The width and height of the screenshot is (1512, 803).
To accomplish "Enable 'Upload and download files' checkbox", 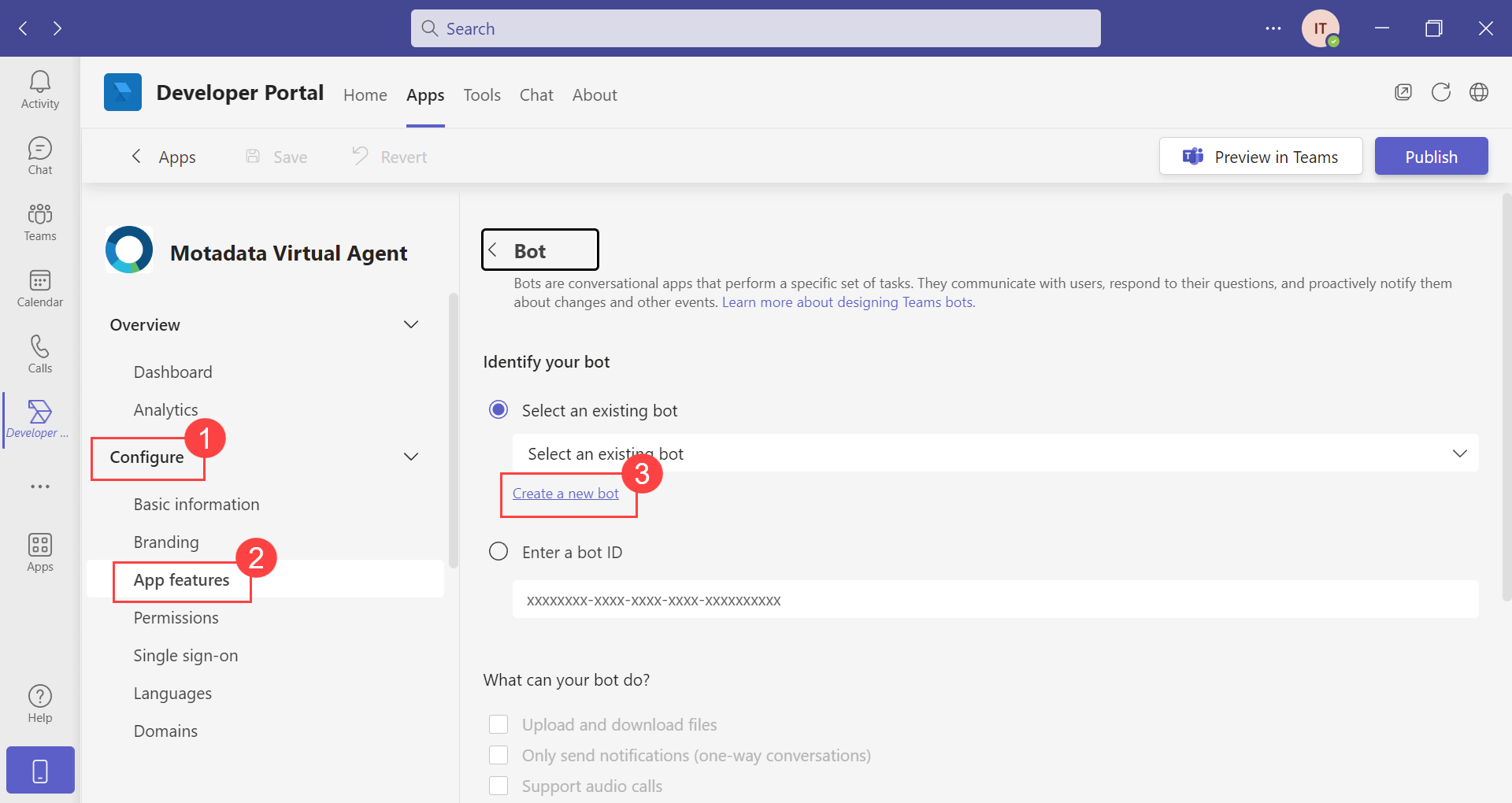I will coord(498,723).
